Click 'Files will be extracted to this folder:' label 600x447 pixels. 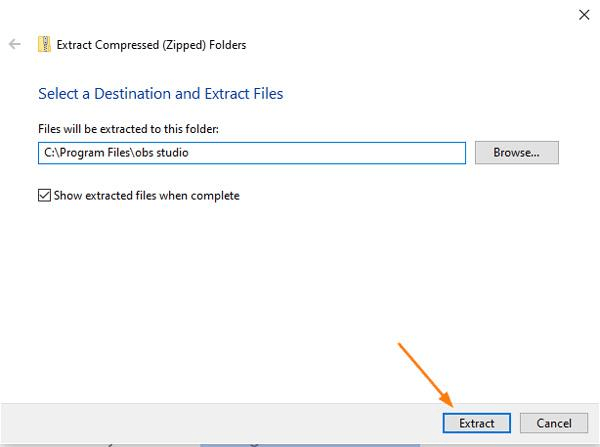tap(129, 129)
